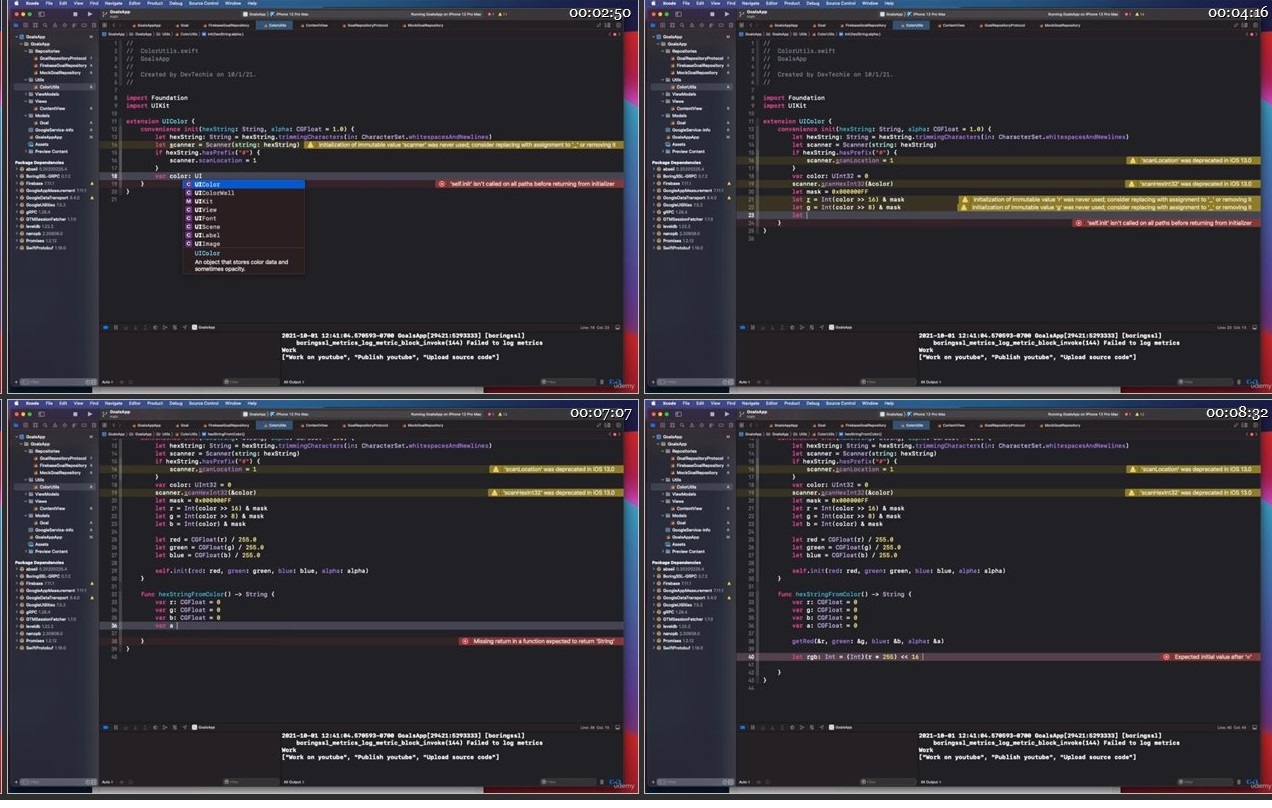Expand the Firebase package in bottom-left navigator
This screenshot has width=1272, height=808.
18,584
